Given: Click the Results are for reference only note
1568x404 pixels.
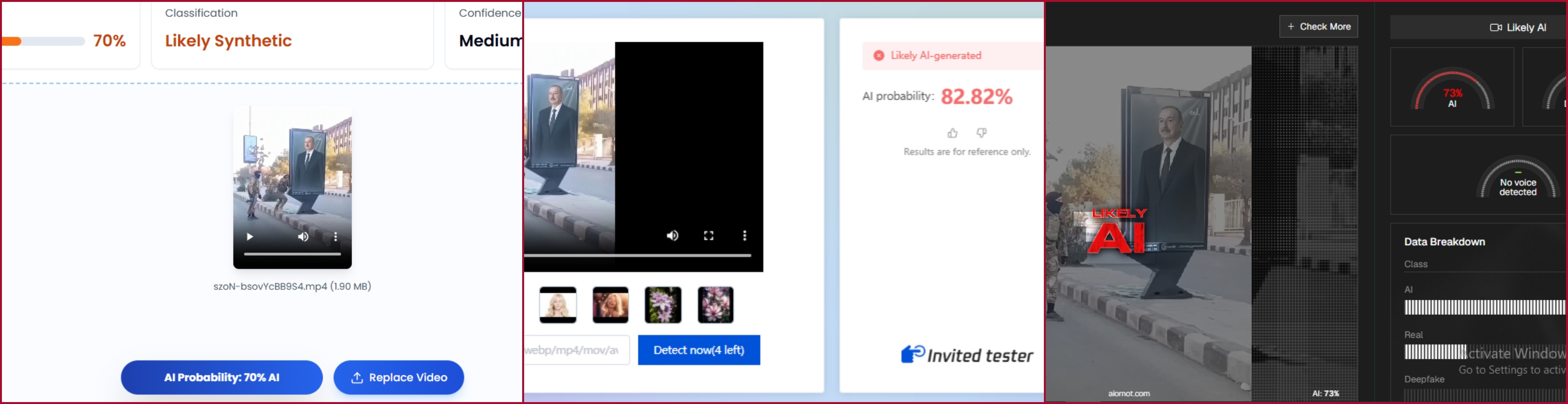Looking at the screenshot, I should coord(967,152).
